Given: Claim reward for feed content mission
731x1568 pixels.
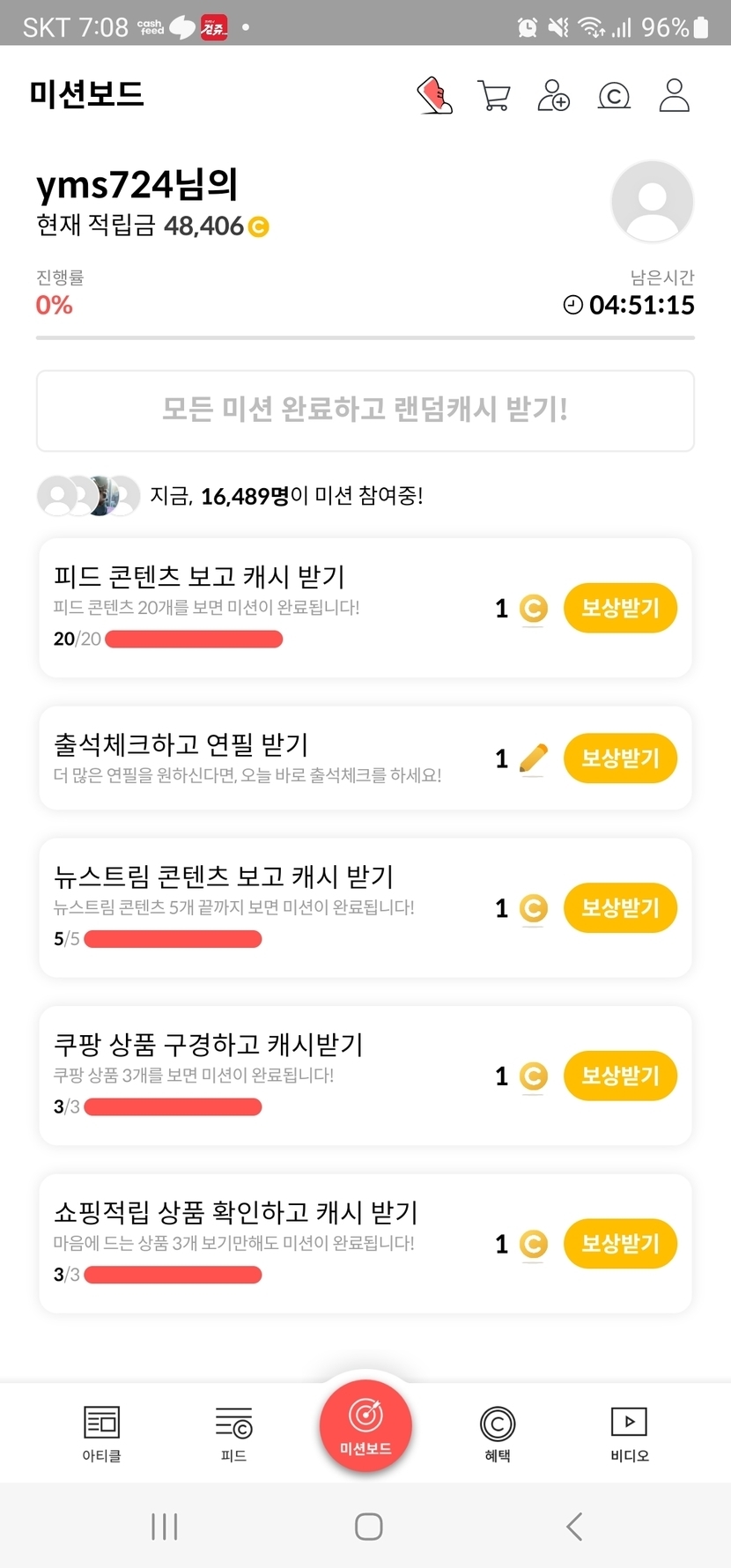Looking at the screenshot, I should click(620, 608).
